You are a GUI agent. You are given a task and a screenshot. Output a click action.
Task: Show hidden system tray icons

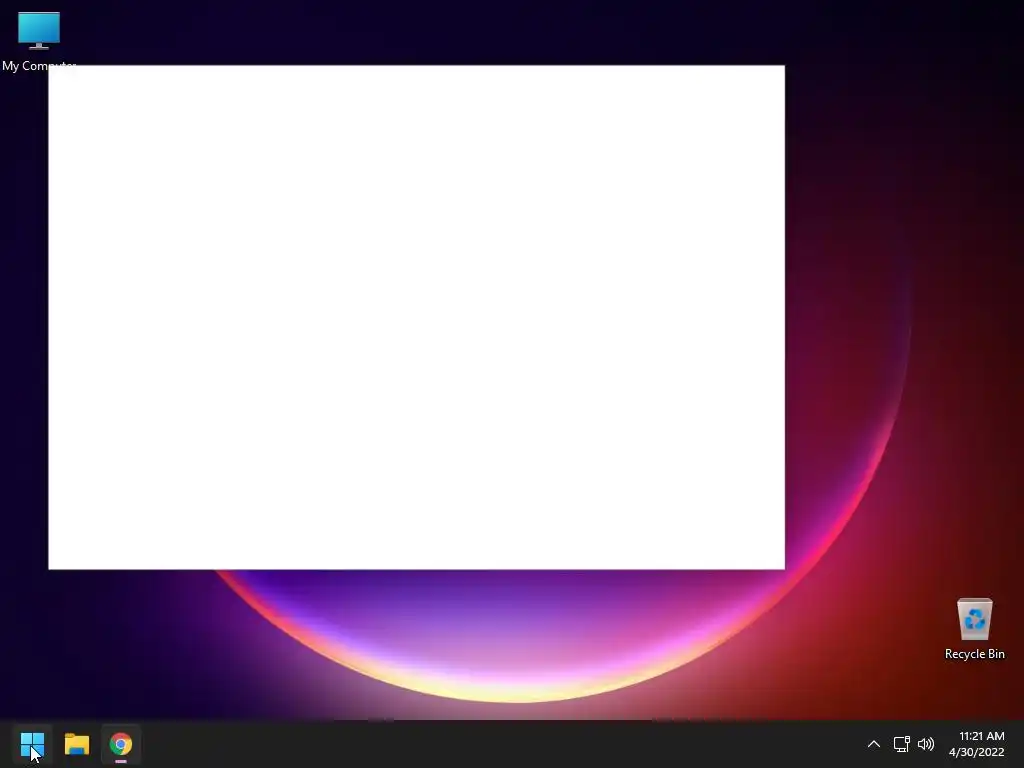pos(873,744)
